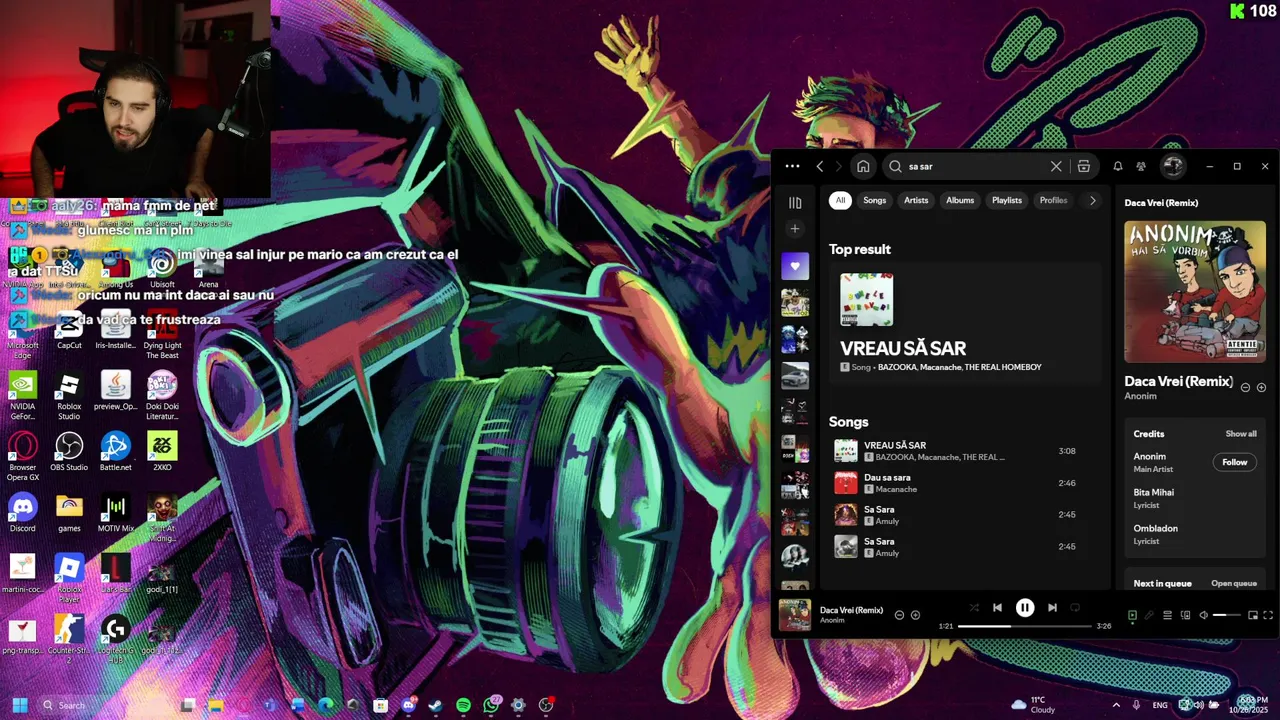The width and height of the screenshot is (1280, 720).
Task: Expand Your Library sidebar
Action: click(x=795, y=203)
